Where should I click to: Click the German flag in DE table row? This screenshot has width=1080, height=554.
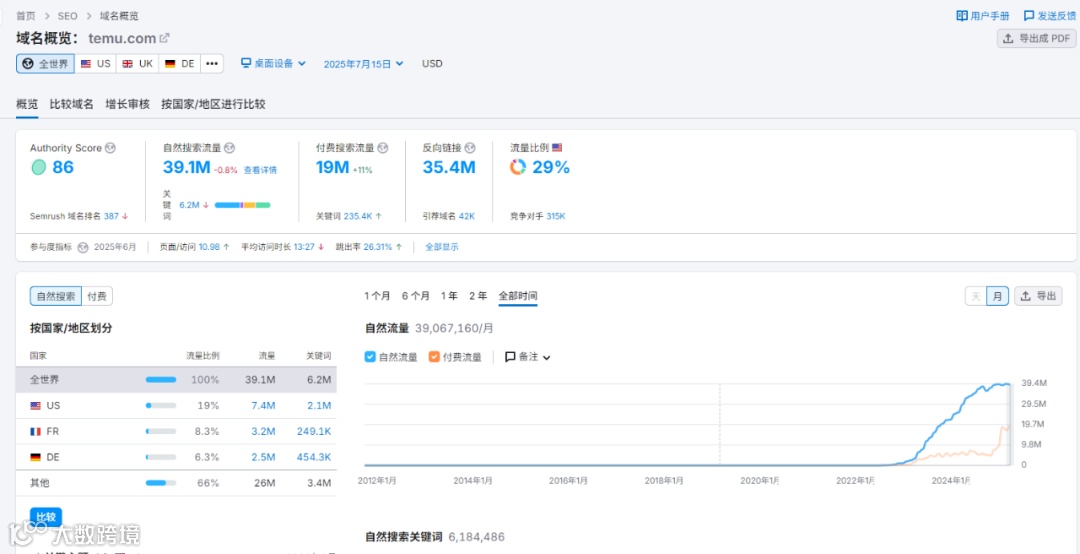point(36,458)
